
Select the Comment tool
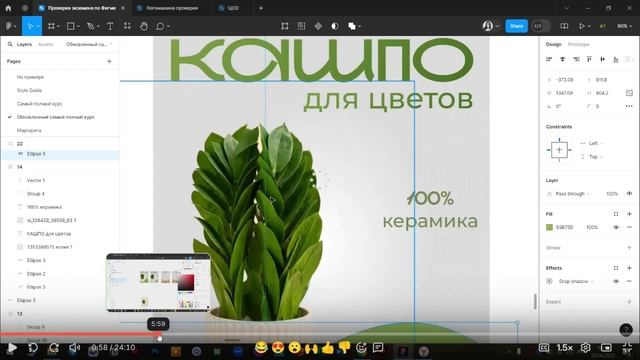pos(160,26)
